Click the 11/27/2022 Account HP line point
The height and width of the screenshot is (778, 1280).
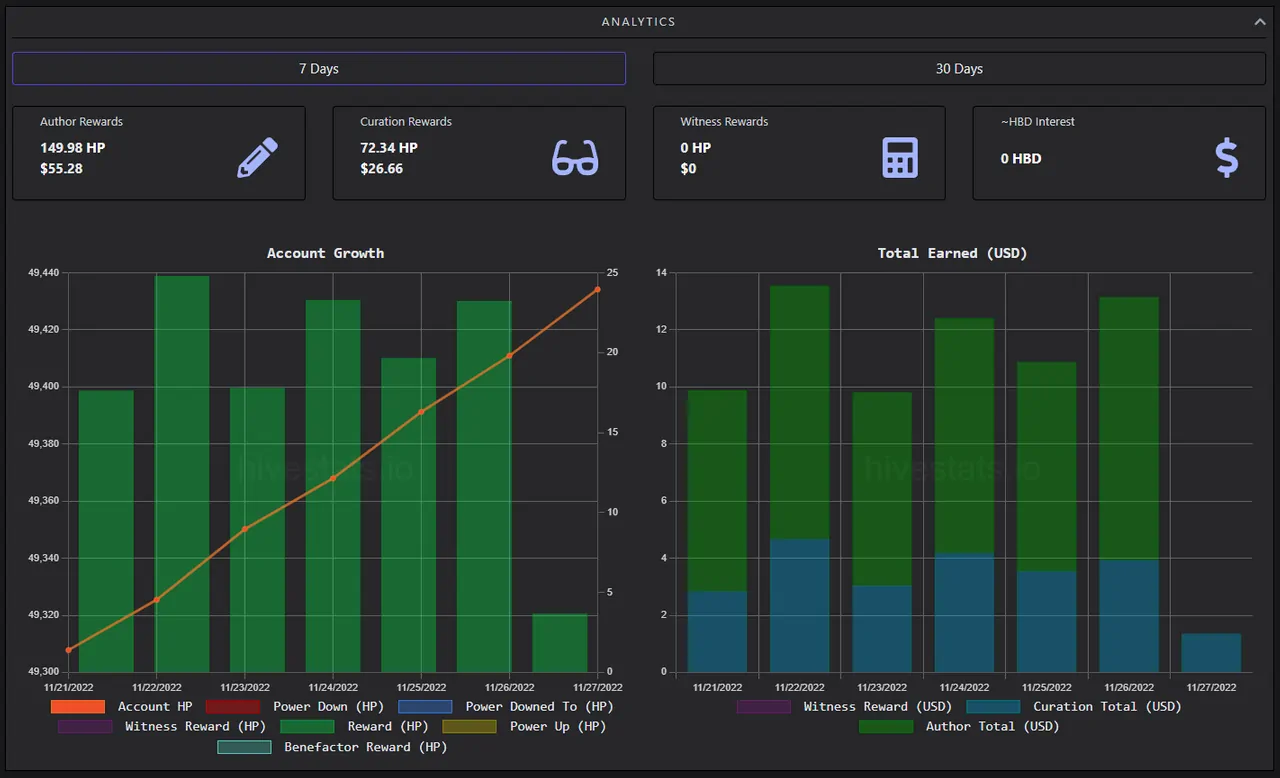coord(597,289)
